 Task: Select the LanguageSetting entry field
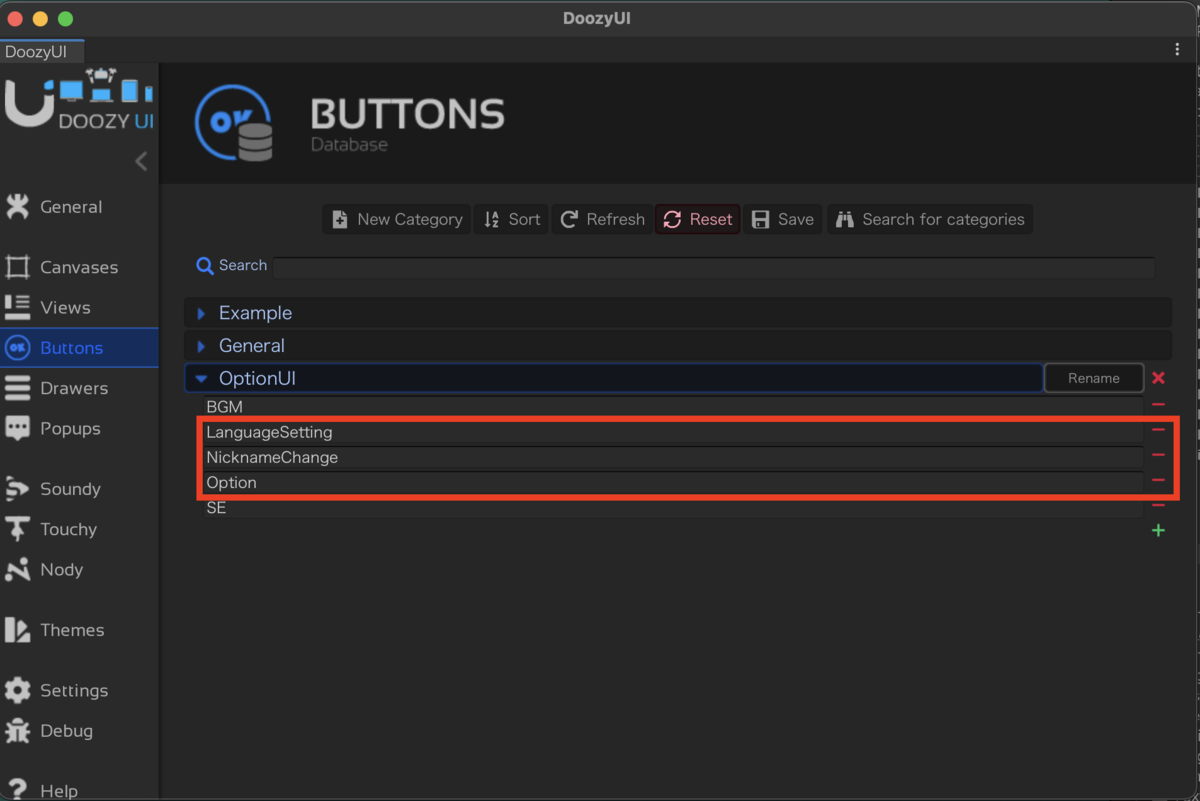[673, 432]
